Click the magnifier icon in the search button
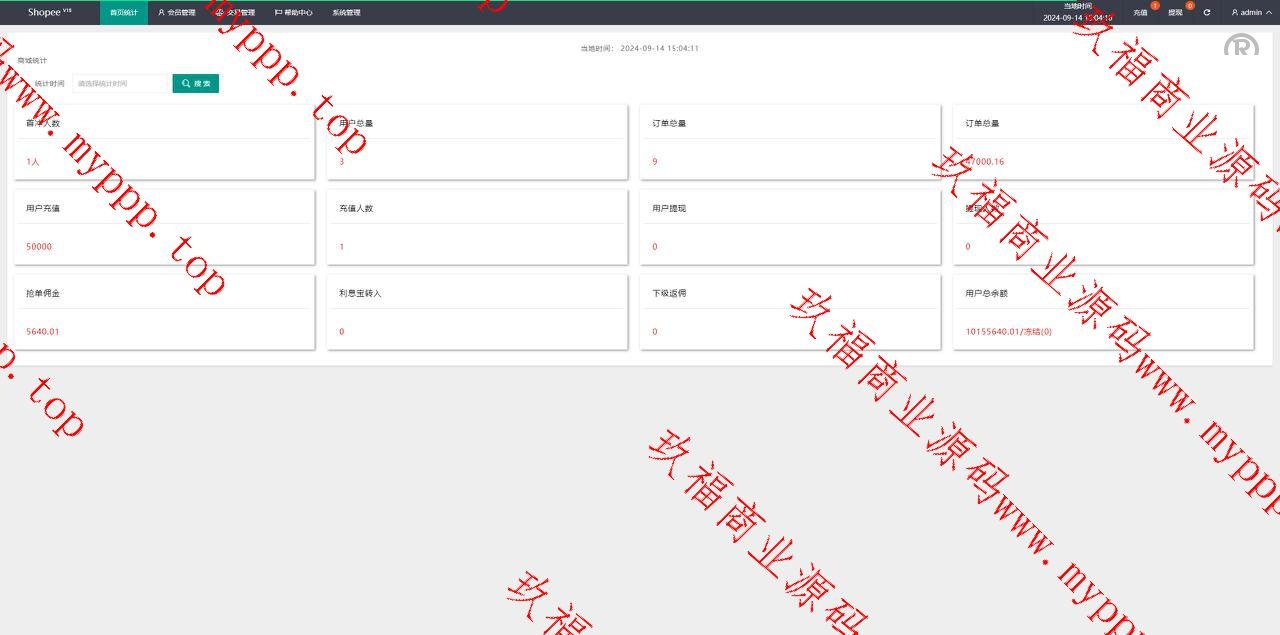This screenshot has width=1280, height=635. coord(184,83)
